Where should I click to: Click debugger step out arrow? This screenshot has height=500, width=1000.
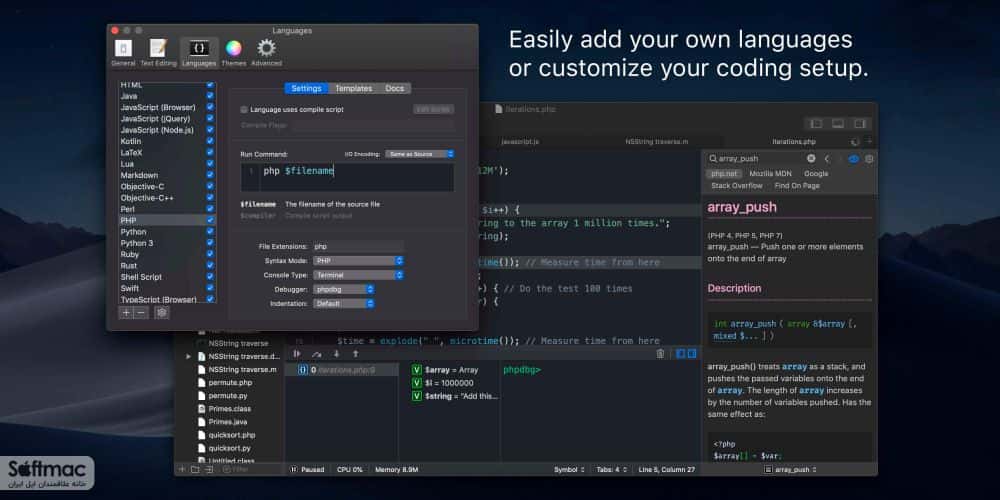point(355,354)
